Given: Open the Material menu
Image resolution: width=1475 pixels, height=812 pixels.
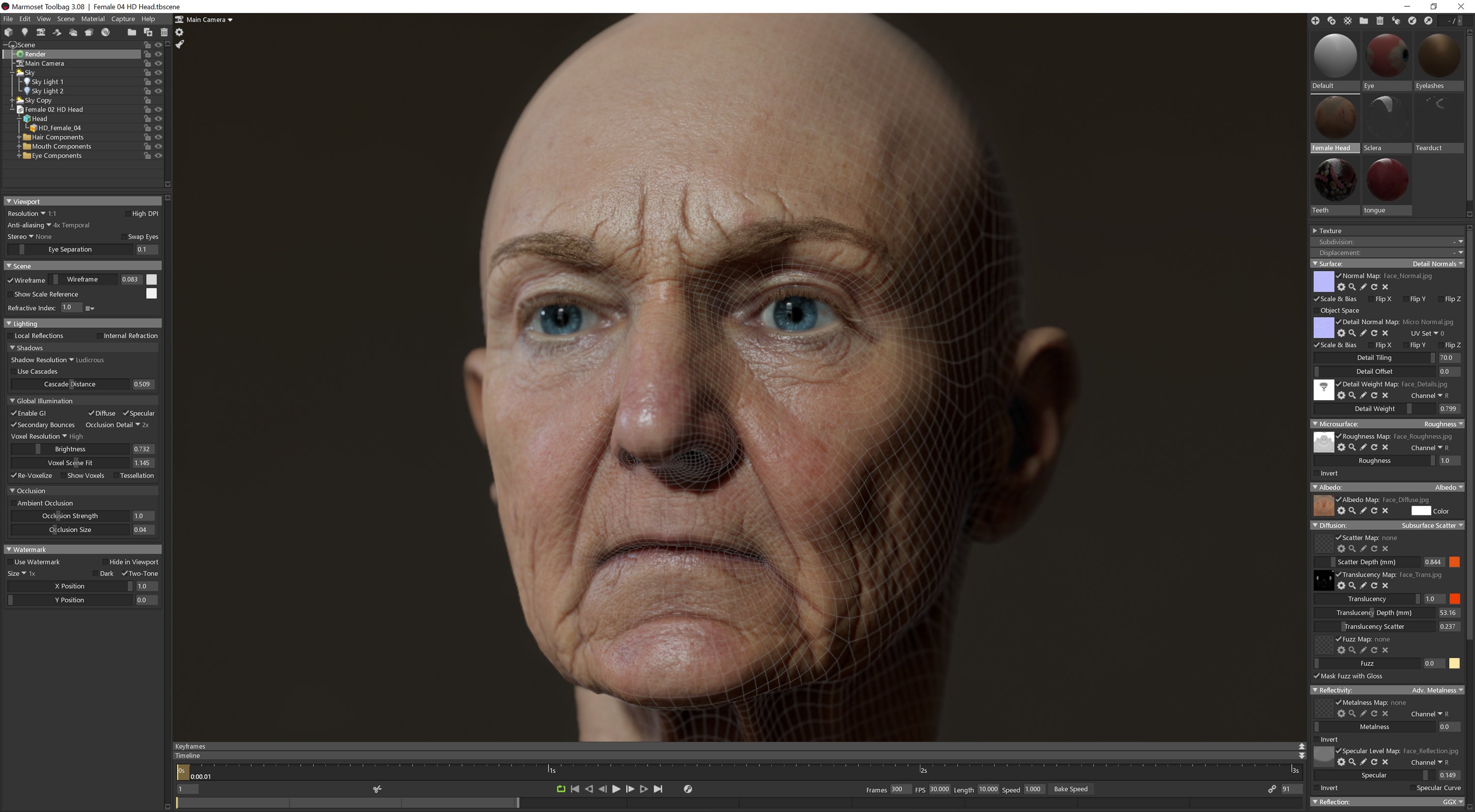Looking at the screenshot, I should (93, 19).
